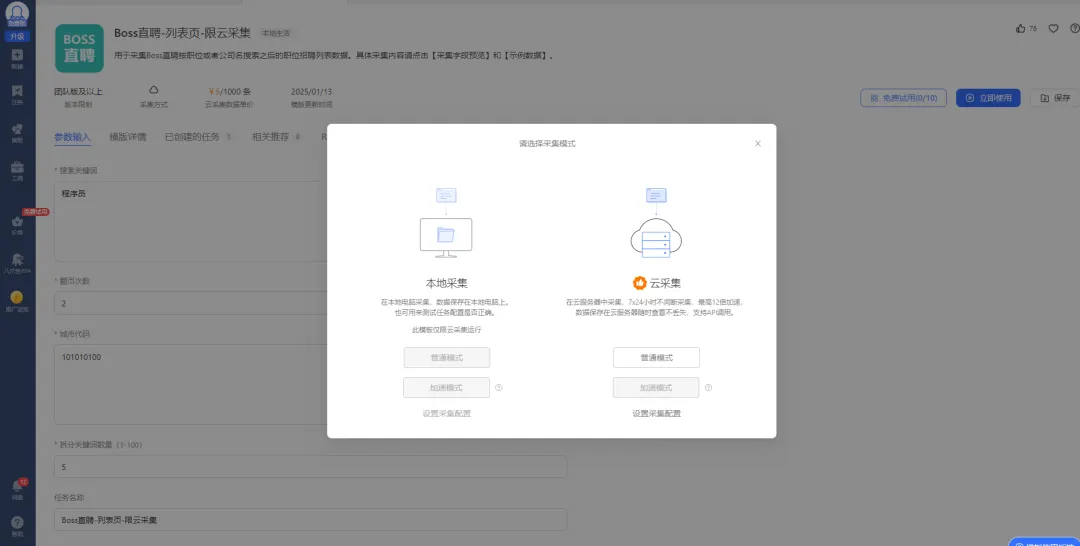Click the cloud server 云采集 illustration

656,228
